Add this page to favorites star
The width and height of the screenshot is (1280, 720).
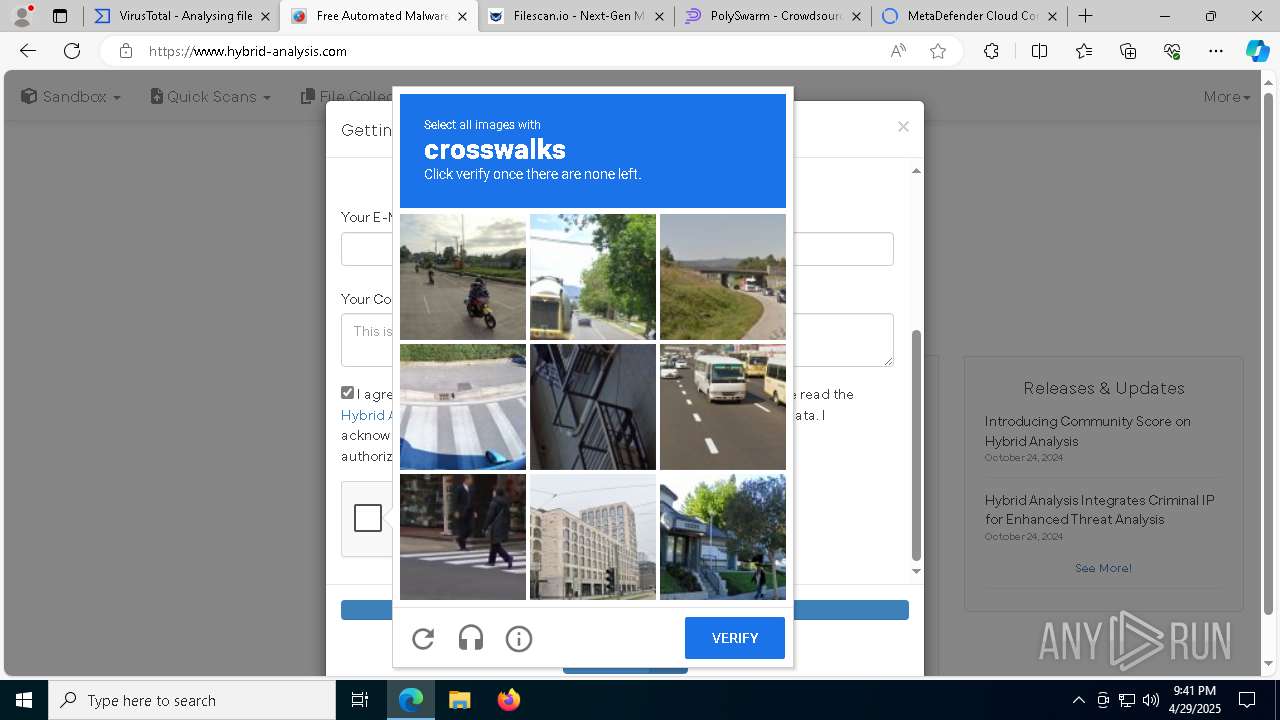point(938,51)
